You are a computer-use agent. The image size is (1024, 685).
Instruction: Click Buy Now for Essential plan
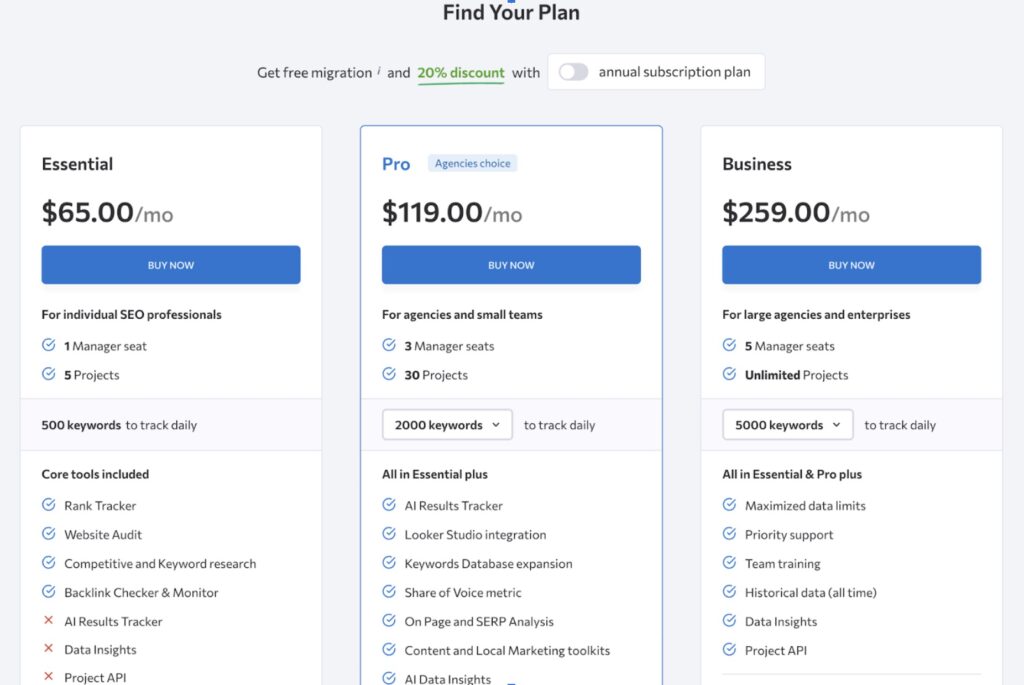click(171, 265)
